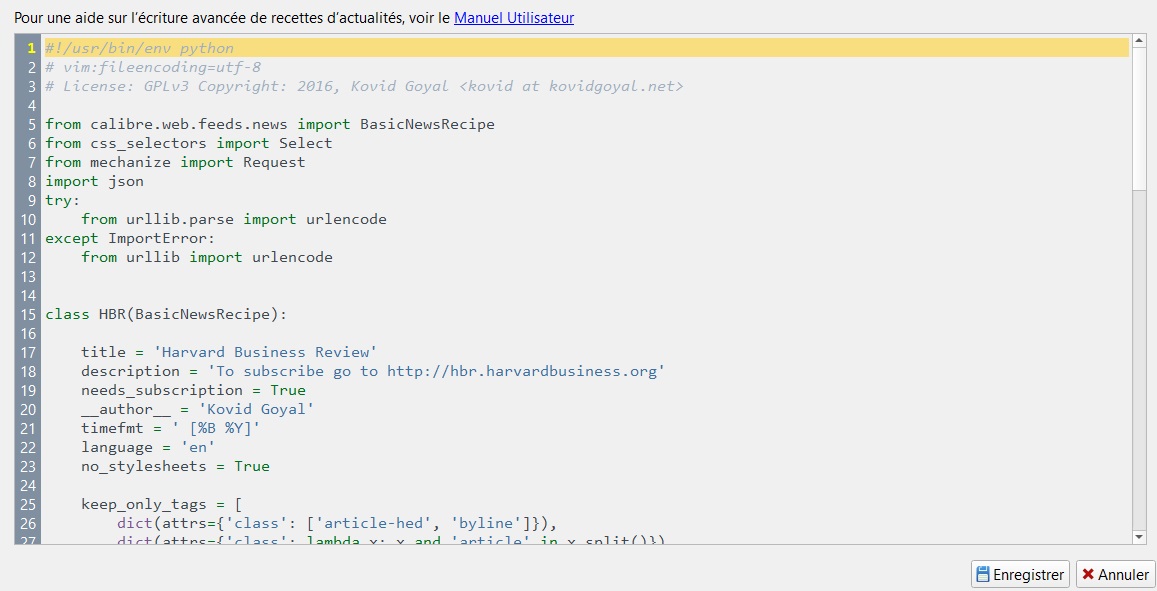Viewport: 1157px width, 591px height.
Task: Click the timefmt ' [%B %Y]' line
Action: tap(170, 428)
